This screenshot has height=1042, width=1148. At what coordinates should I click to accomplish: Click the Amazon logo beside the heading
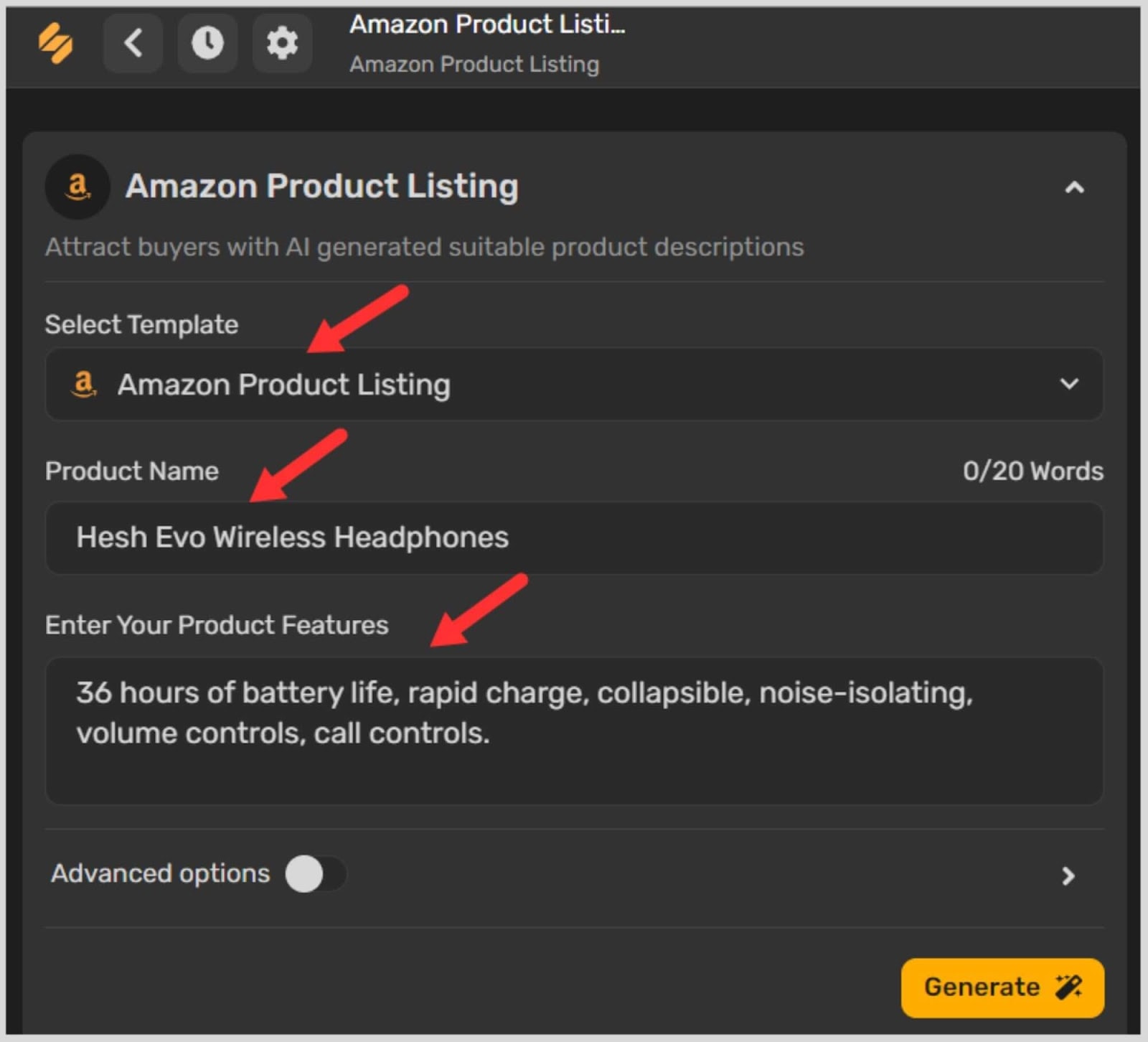tap(77, 187)
